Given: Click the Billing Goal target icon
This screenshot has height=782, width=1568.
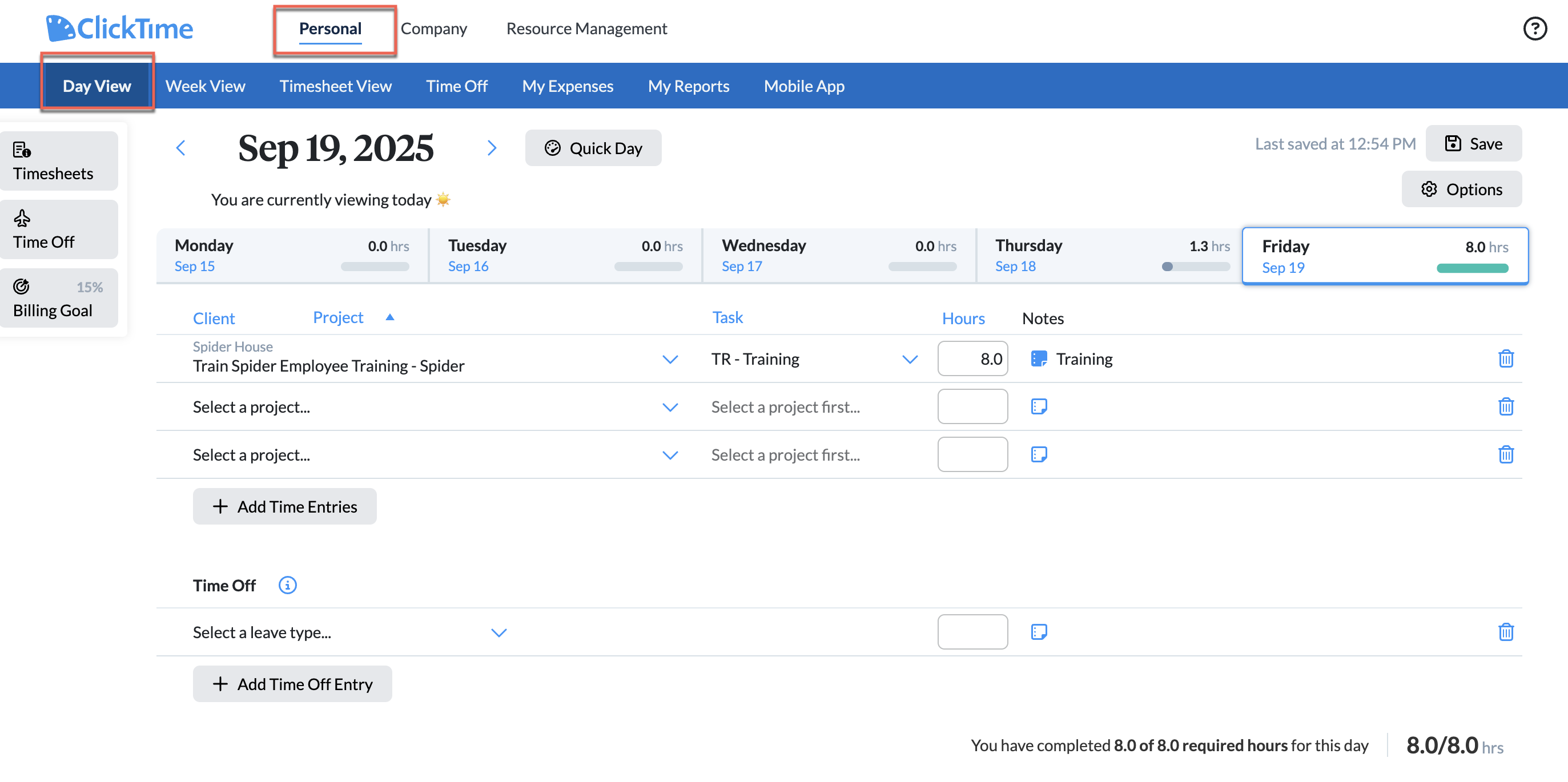Looking at the screenshot, I should [22, 286].
